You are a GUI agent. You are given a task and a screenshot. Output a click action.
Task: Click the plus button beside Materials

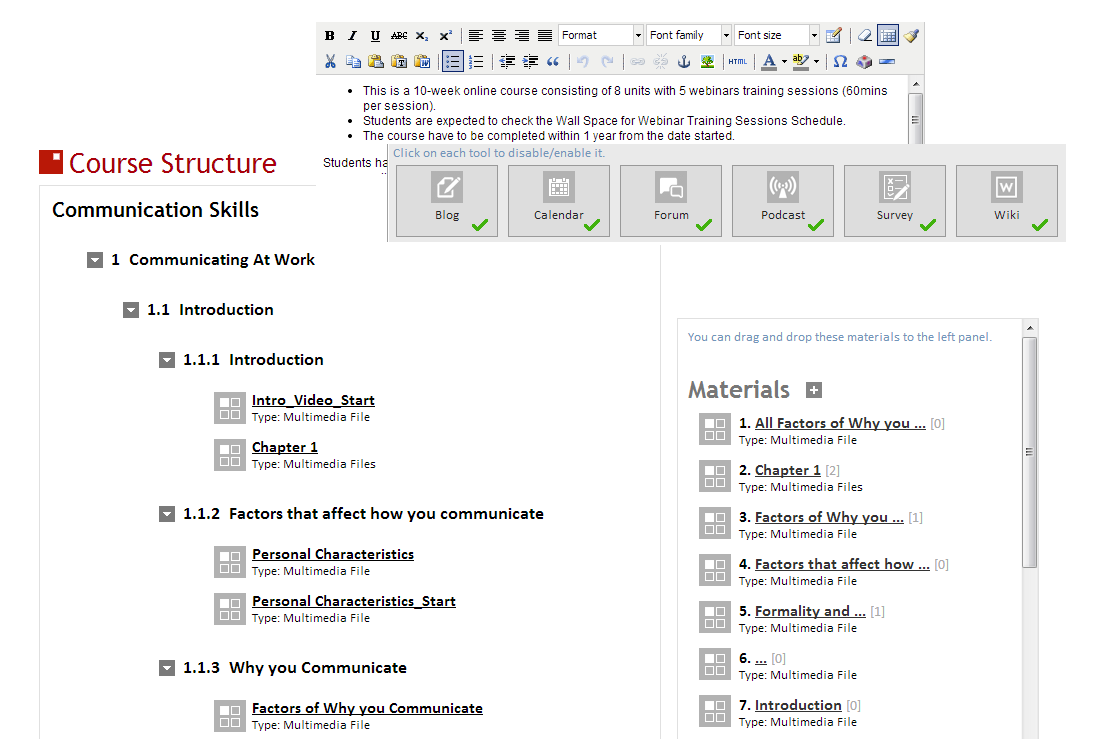(814, 390)
